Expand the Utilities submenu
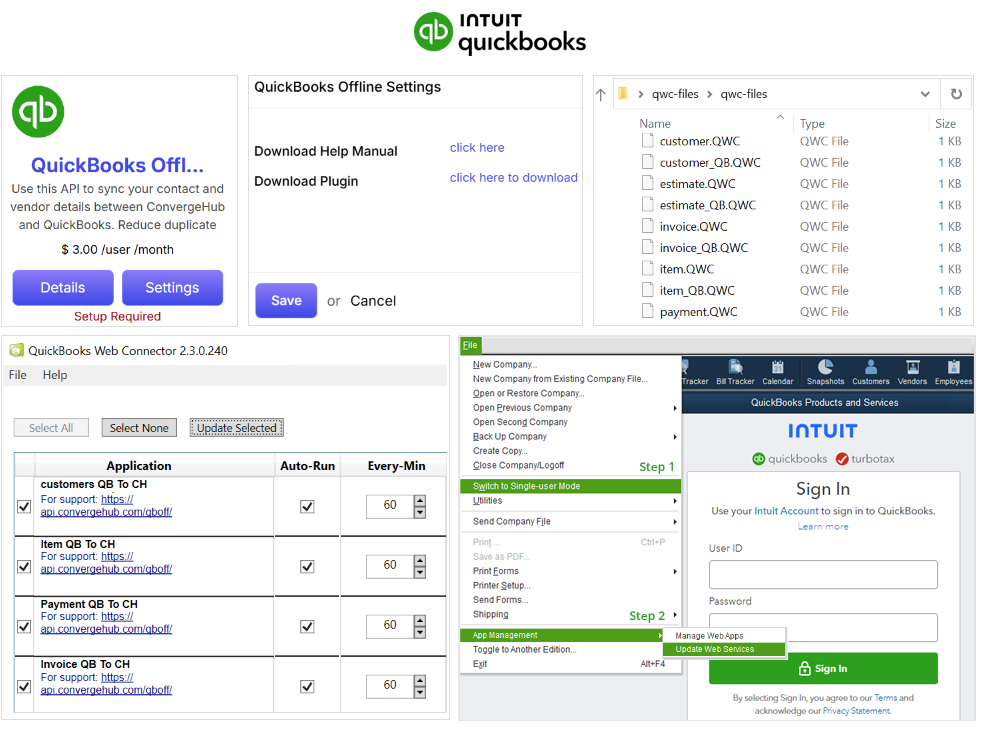 click(x=675, y=501)
